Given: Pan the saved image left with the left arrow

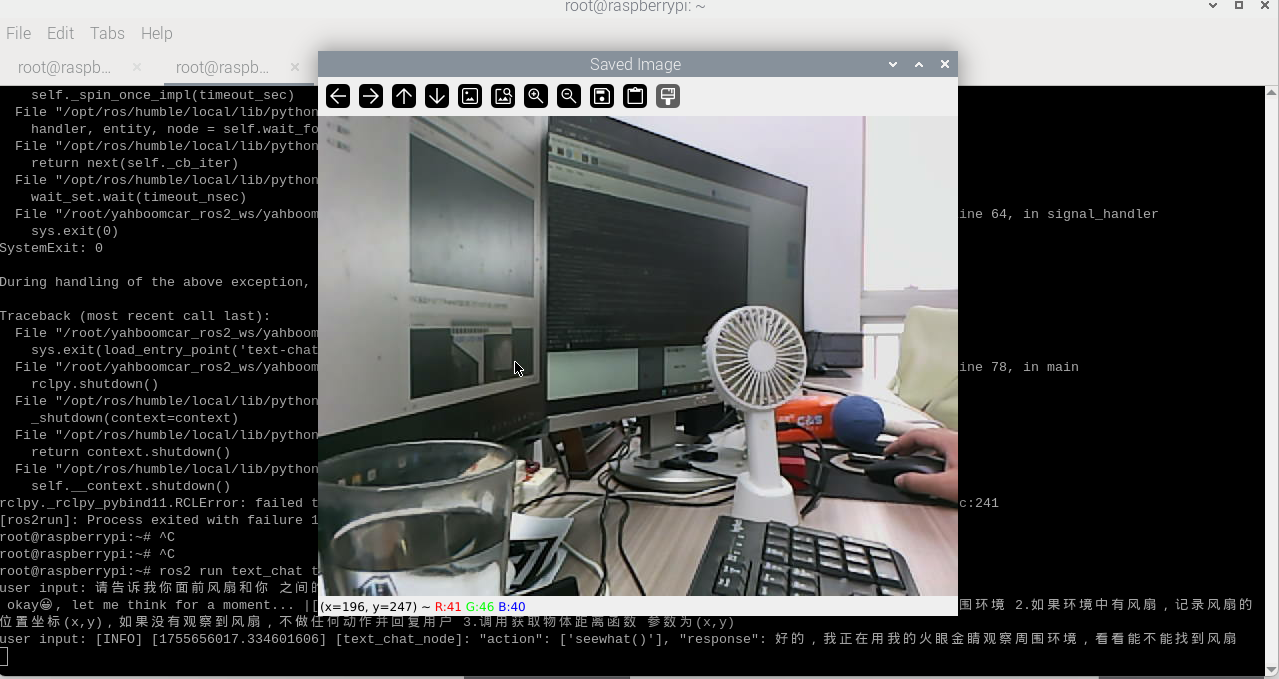Looking at the screenshot, I should tap(338, 96).
